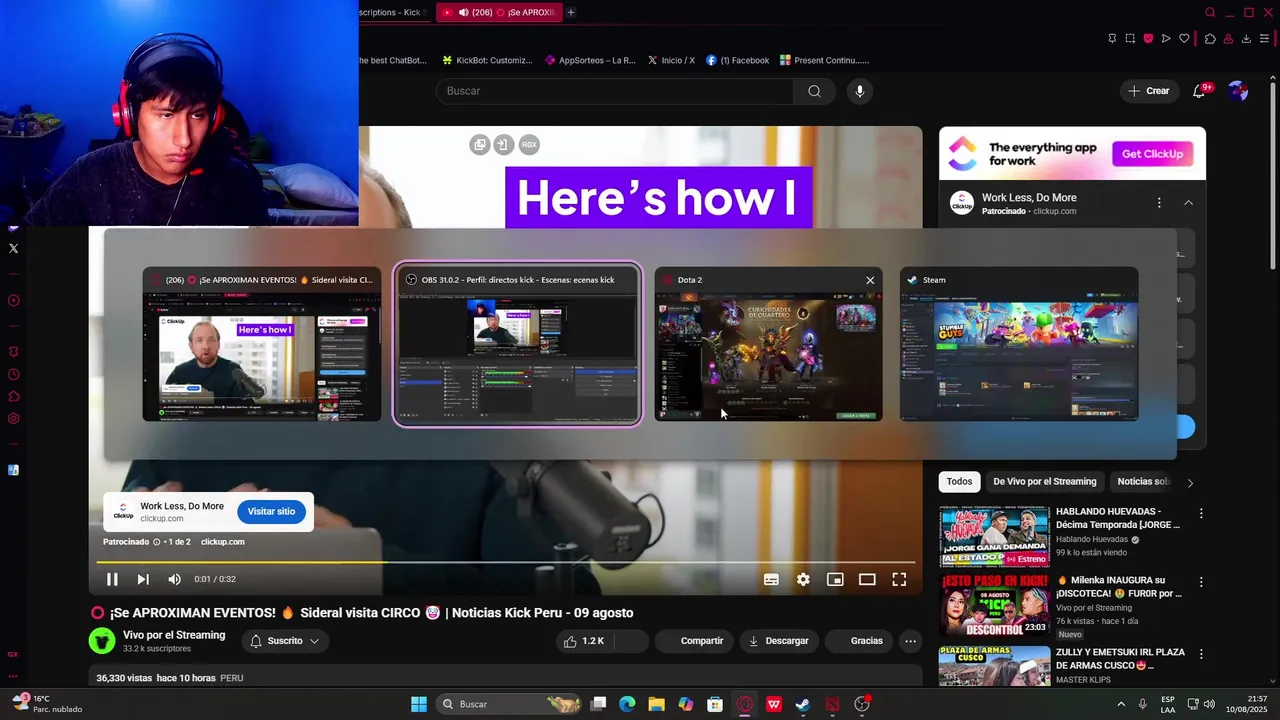Seek on the video progress bar
The height and width of the screenshot is (720, 1280).
coord(506,562)
